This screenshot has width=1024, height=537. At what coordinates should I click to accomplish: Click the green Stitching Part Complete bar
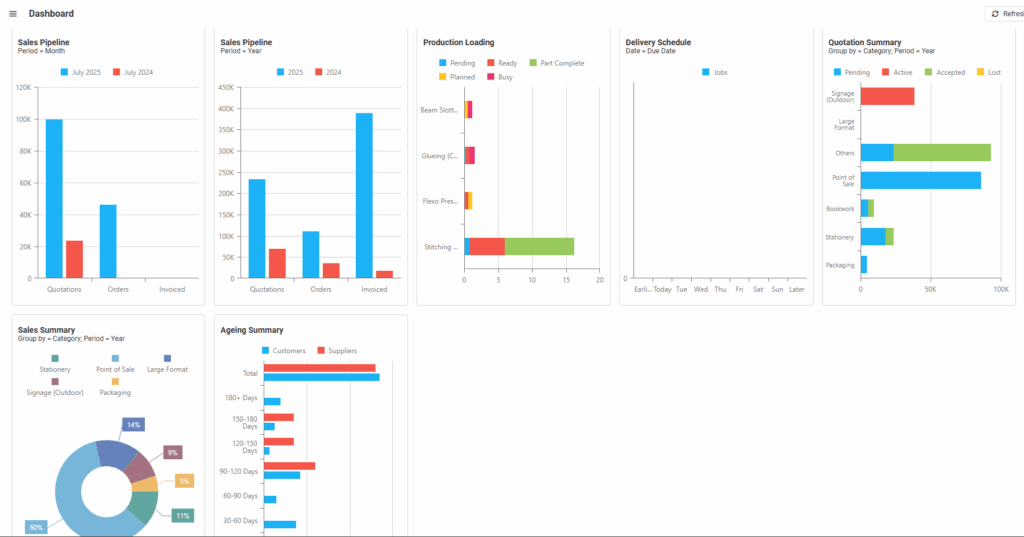[539, 246]
